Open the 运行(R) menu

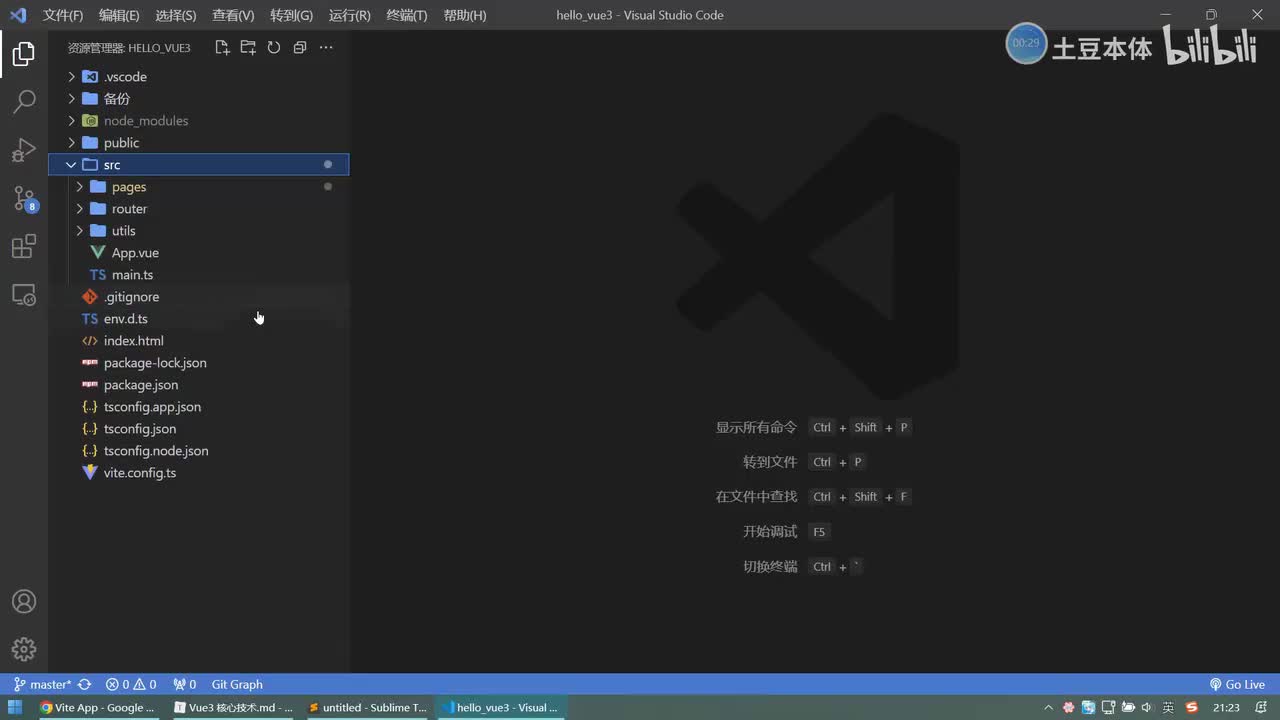(349, 15)
